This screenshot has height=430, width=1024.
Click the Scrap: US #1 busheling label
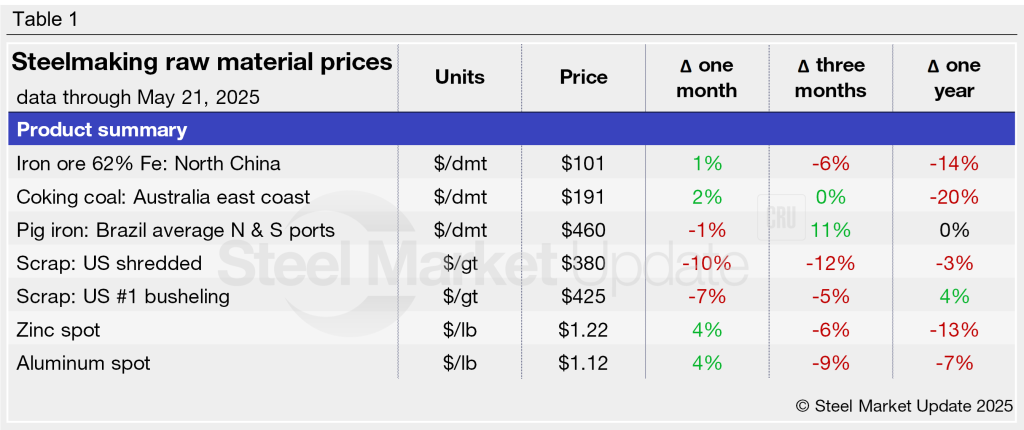123,297
